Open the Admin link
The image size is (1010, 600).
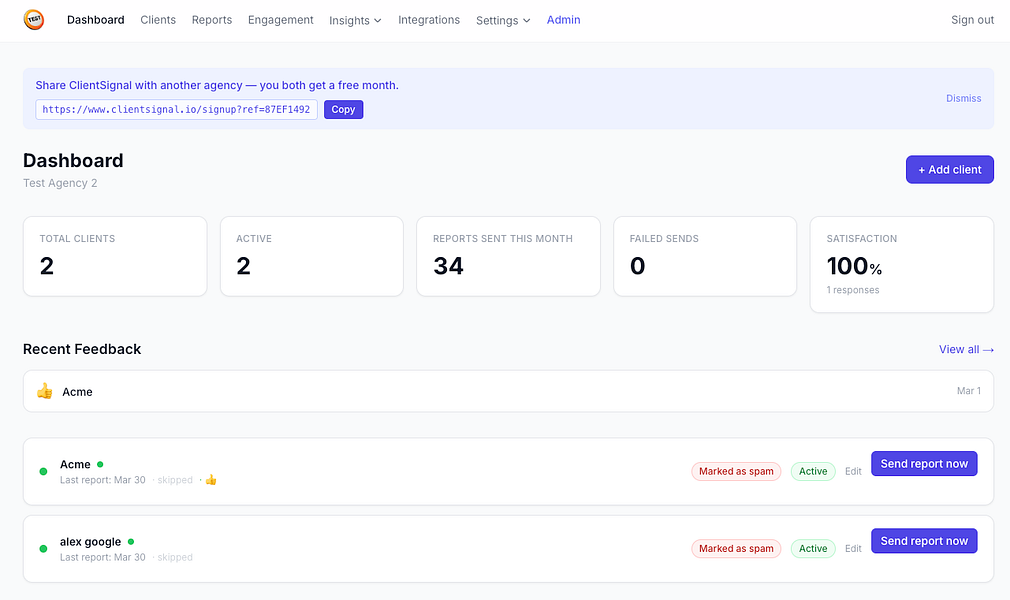(564, 20)
